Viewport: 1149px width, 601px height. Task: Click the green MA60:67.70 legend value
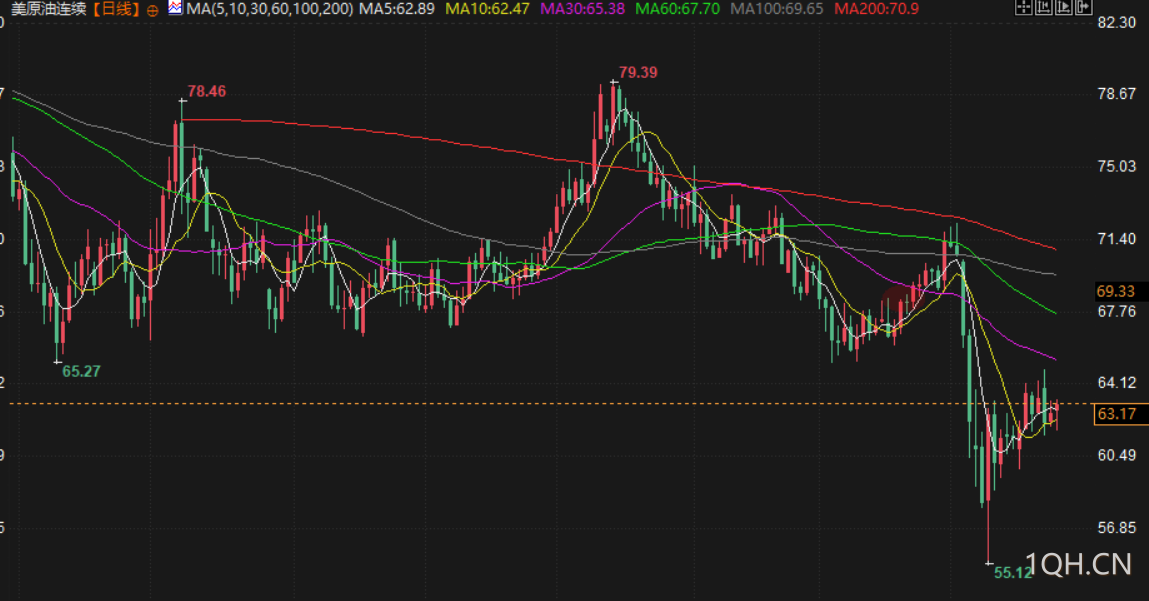[678, 9]
